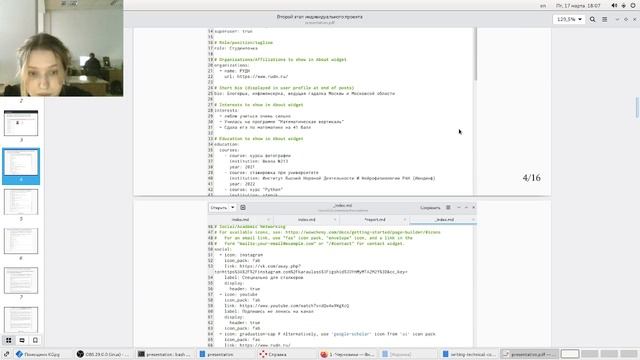This screenshot has width=640, height=360.
Task: Click the network icon in system tray
Action: (624, 5)
